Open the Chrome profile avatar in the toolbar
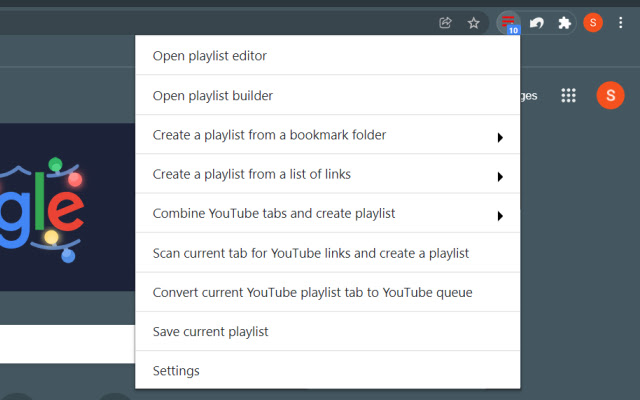 click(593, 22)
